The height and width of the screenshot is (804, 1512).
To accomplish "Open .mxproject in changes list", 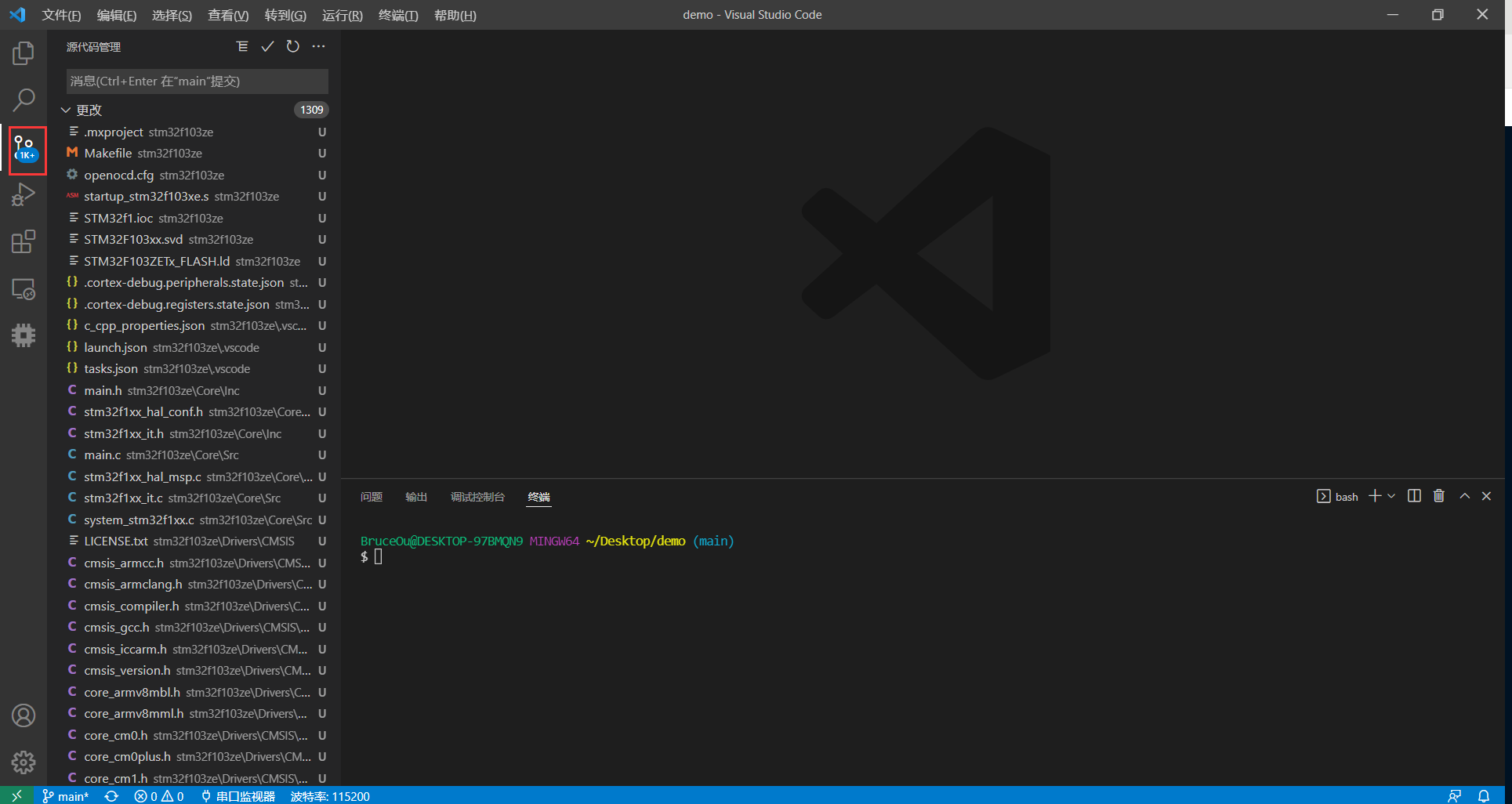I will 194,132.
